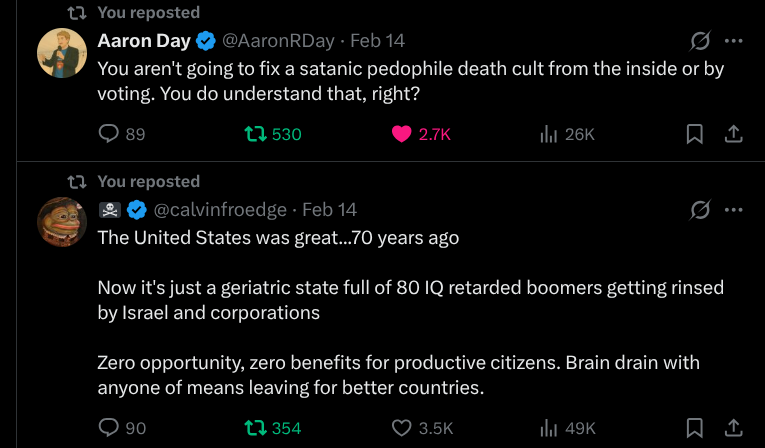The height and width of the screenshot is (448, 765).
Task: Bookmark Aaron Day's post
Action: pyautogui.click(x=694, y=134)
